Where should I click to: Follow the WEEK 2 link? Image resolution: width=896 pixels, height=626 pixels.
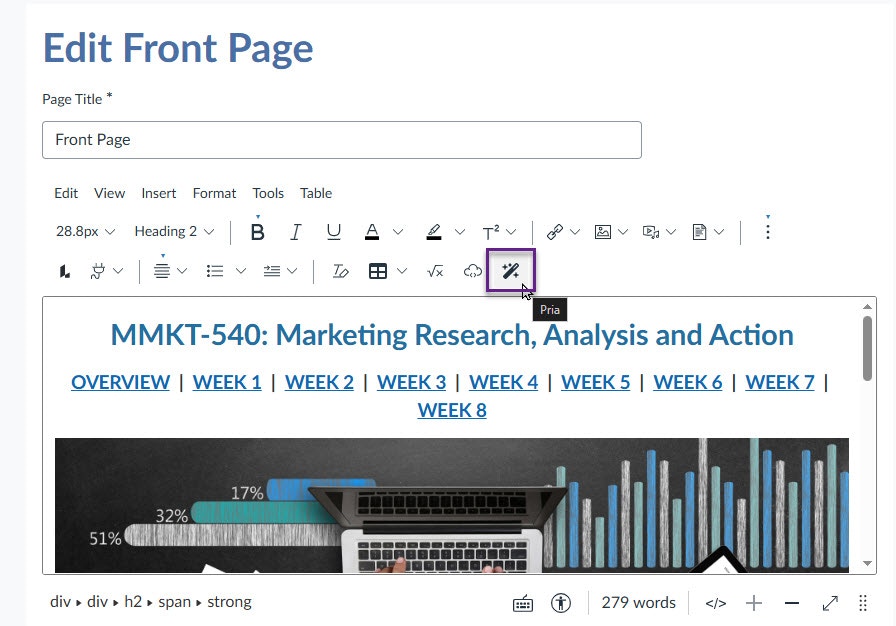click(x=319, y=382)
